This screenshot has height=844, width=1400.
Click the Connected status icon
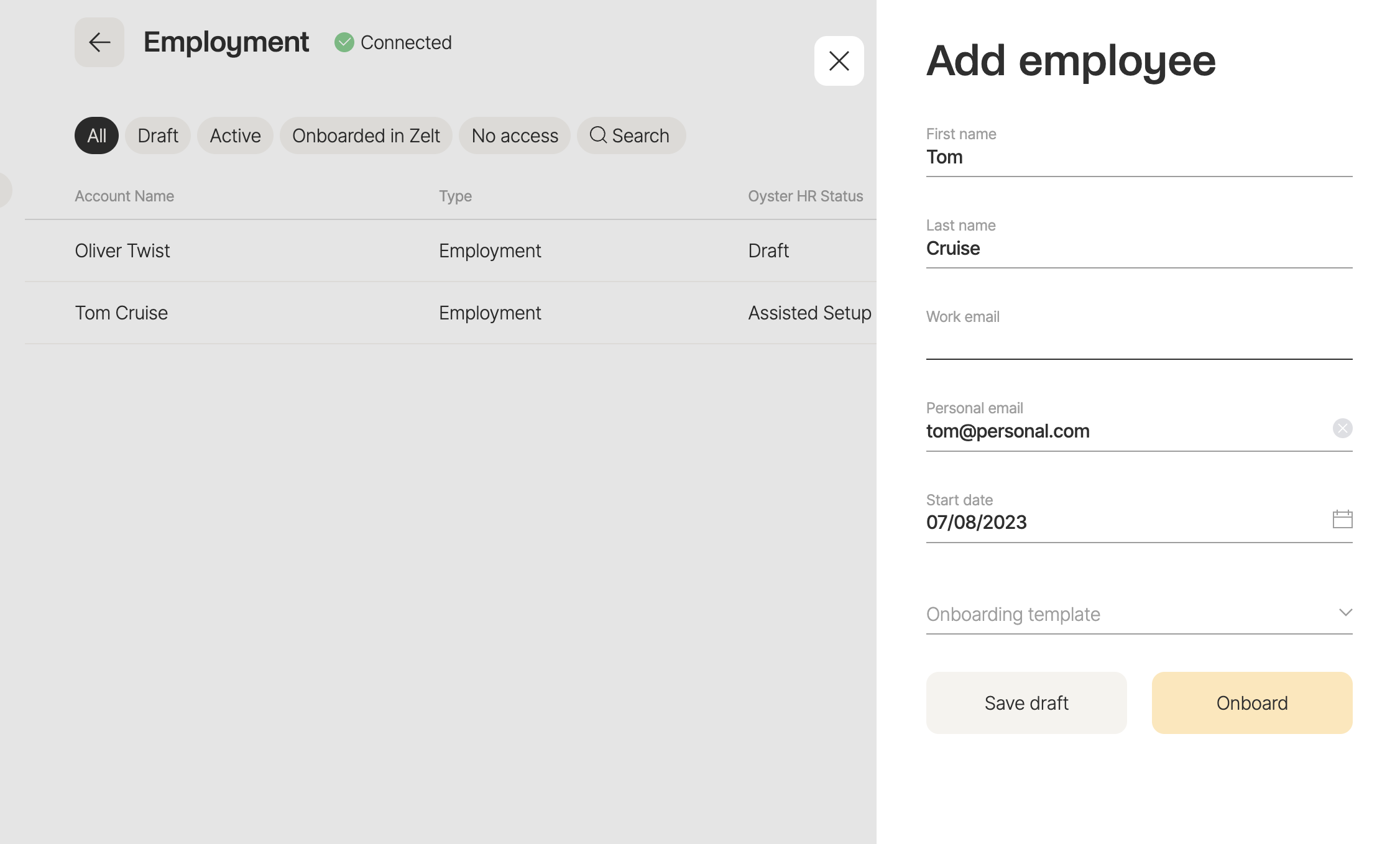345,42
